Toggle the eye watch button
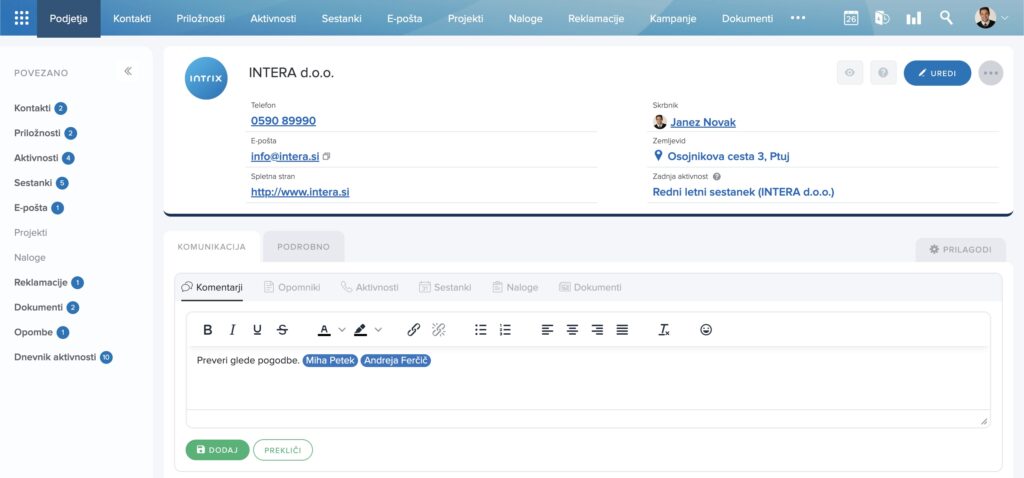The width and height of the screenshot is (1024, 478). [x=850, y=73]
